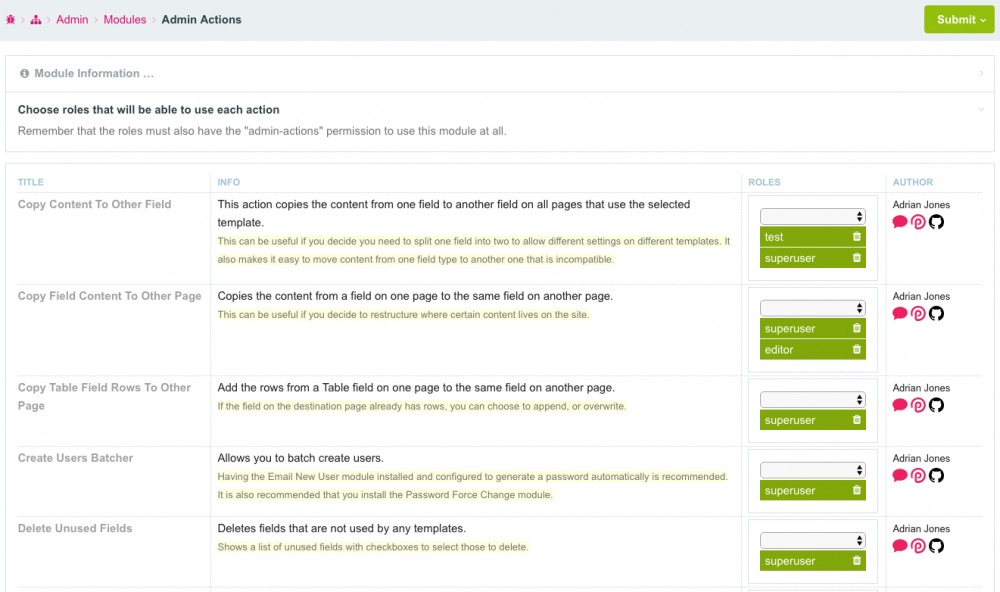Open GitHub icon in Copy Table Field Rows row

point(936,405)
